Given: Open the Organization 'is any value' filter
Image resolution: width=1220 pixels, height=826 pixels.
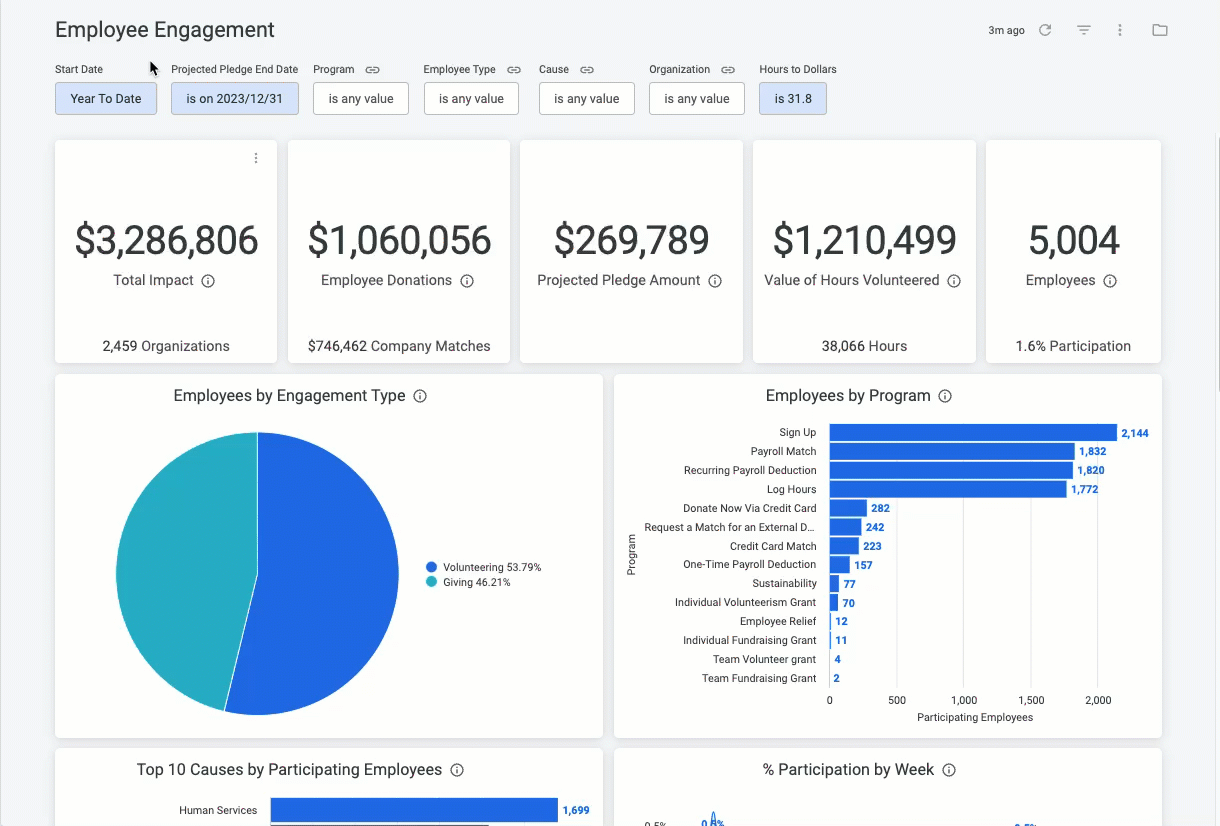Looking at the screenshot, I should point(697,99).
